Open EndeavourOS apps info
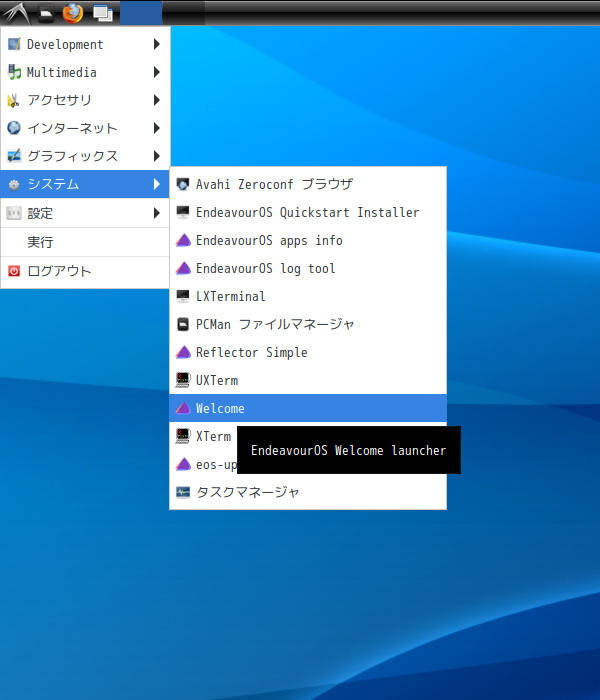Viewport: 600px width, 700px height. pyautogui.click(x=308, y=240)
